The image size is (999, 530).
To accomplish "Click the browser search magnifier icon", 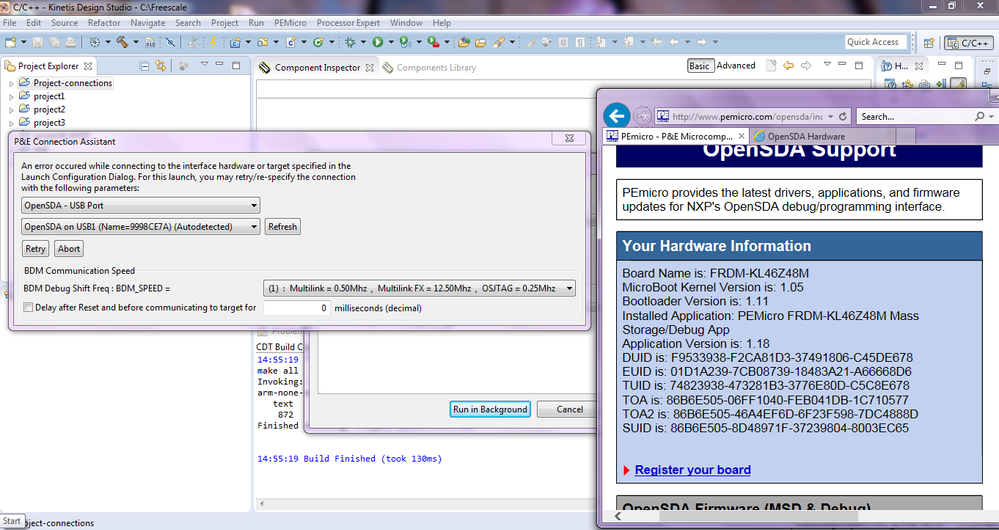I will click(x=980, y=117).
